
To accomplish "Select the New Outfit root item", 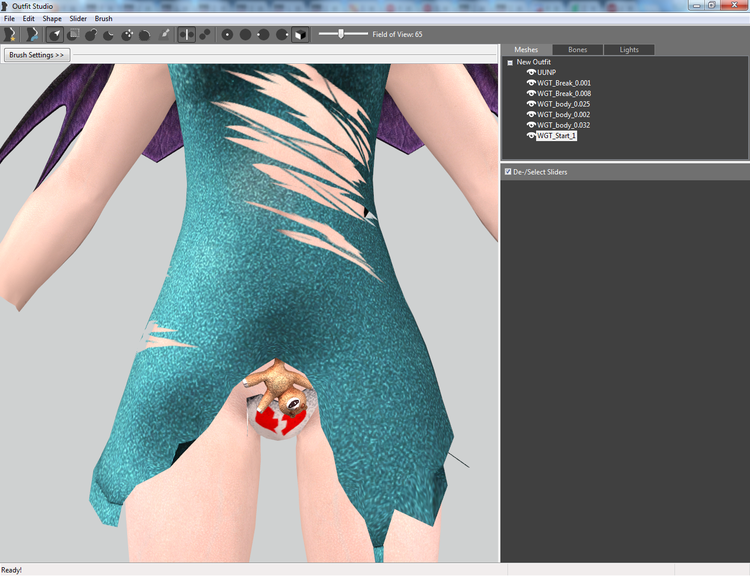I will click(533, 62).
